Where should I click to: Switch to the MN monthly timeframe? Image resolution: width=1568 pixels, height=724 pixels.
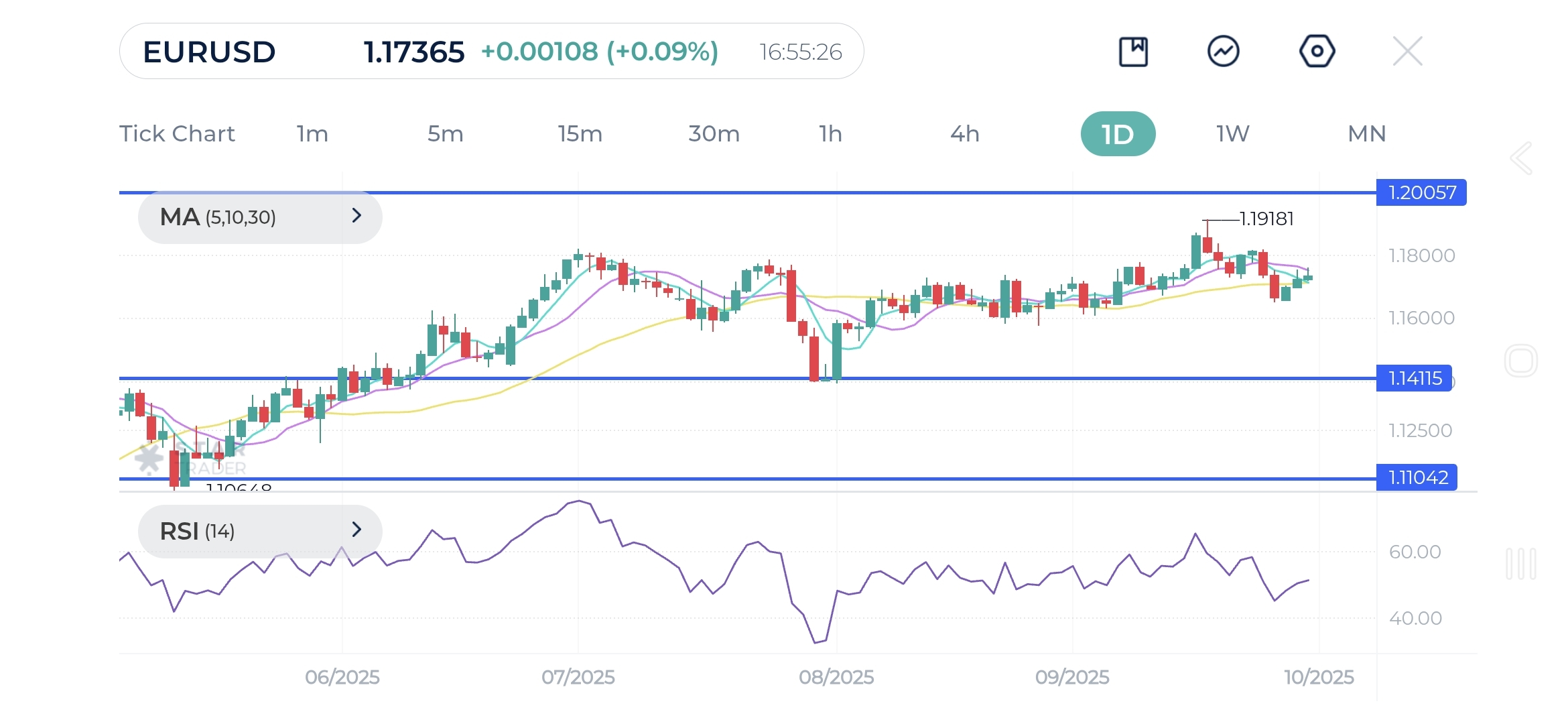click(1366, 134)
